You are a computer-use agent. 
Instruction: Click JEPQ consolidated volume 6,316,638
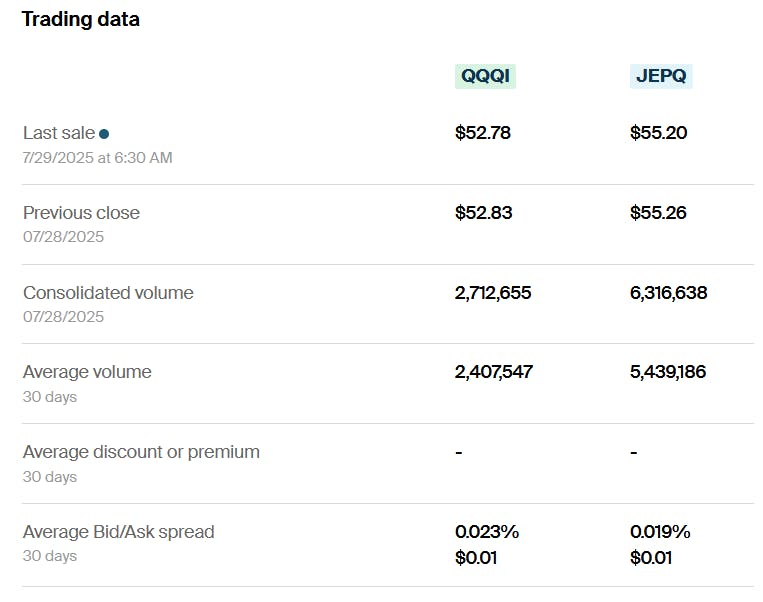pos(668,293)
